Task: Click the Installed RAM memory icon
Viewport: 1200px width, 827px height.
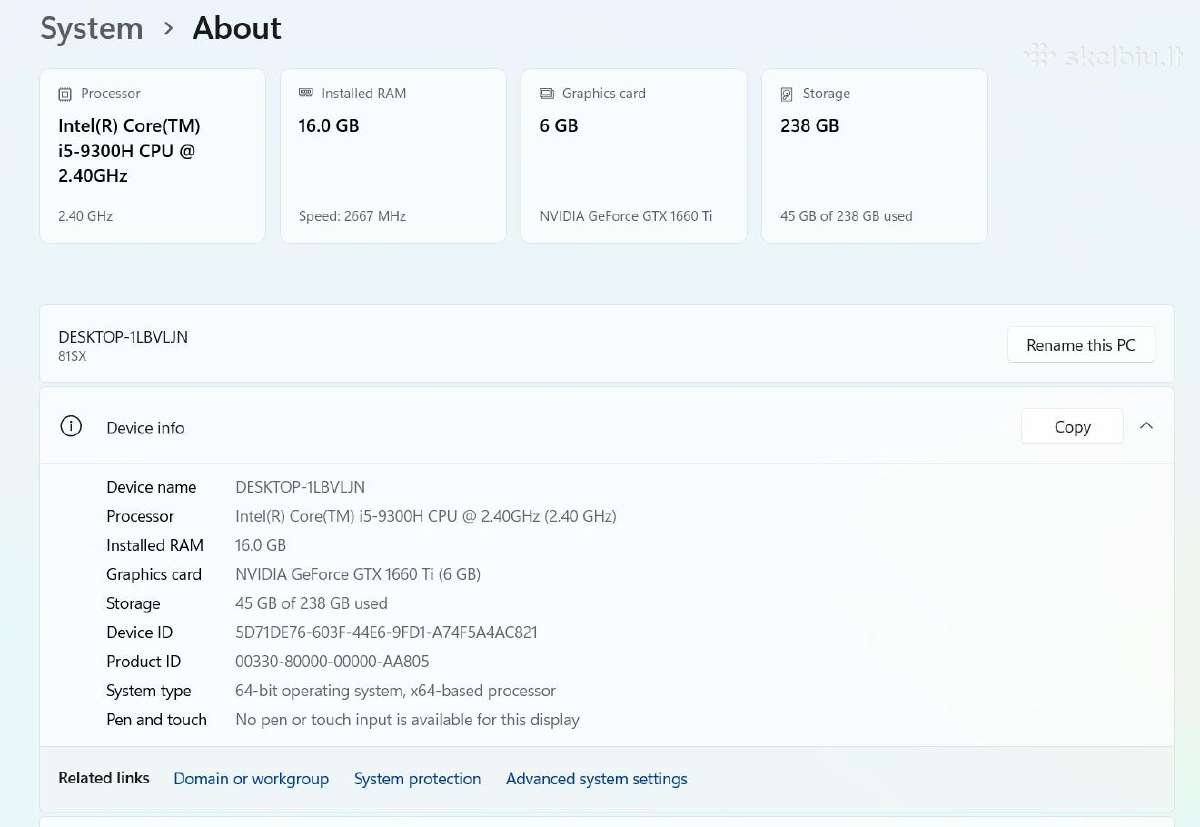Action: click(x=306, y=93)
